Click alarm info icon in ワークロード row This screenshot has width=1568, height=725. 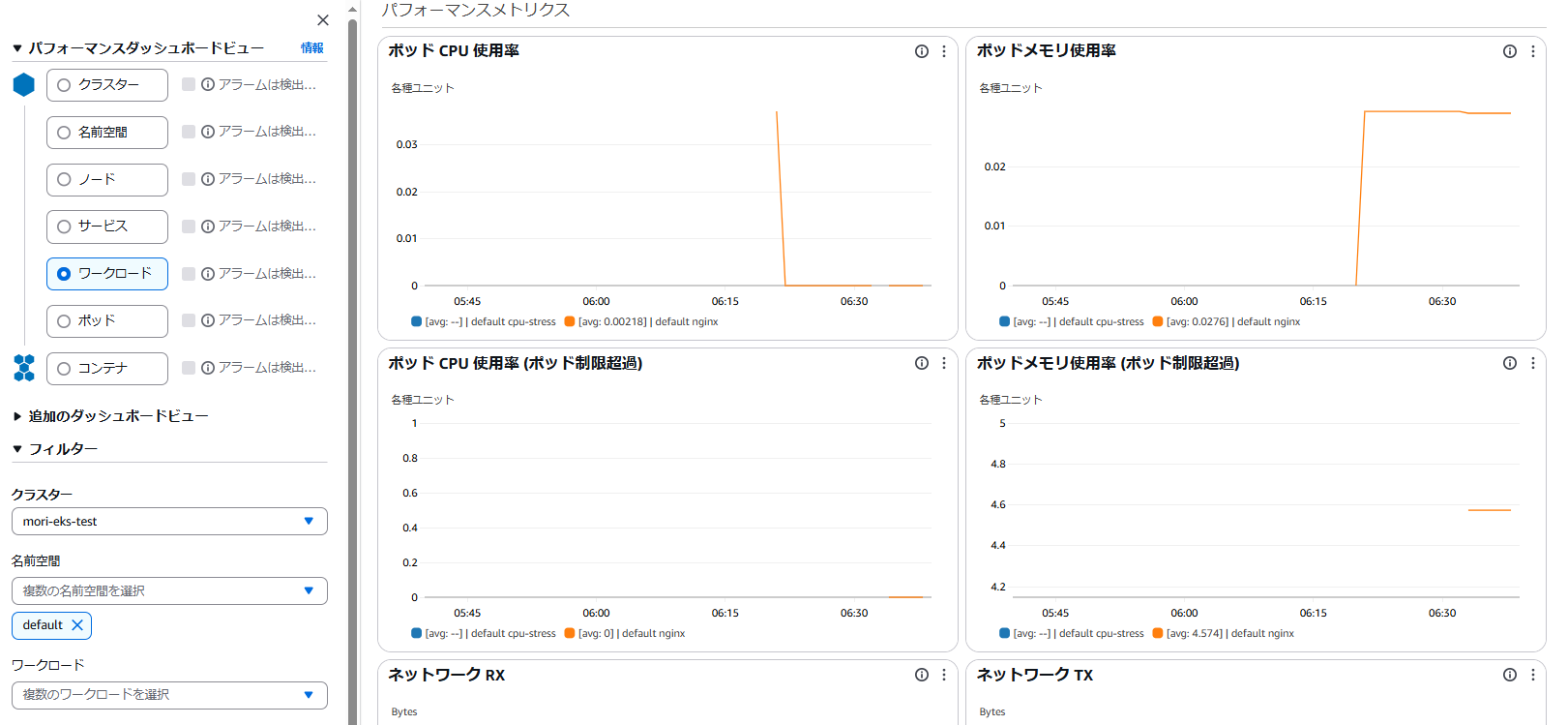(x=208, y=274)
